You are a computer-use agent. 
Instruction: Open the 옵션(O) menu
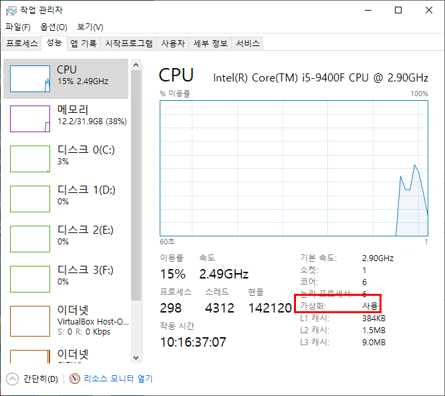point(54,27)
